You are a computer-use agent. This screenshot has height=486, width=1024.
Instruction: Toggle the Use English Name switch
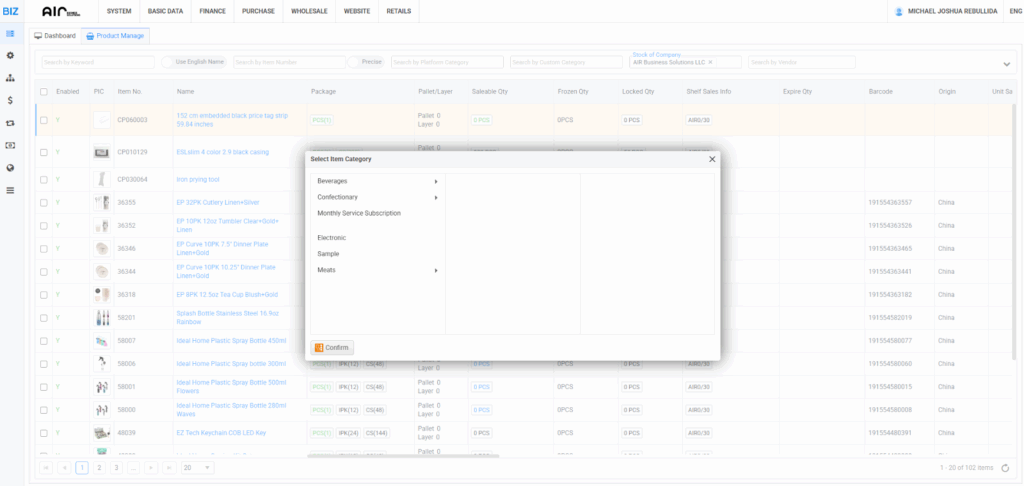click(x=167, y=62)
